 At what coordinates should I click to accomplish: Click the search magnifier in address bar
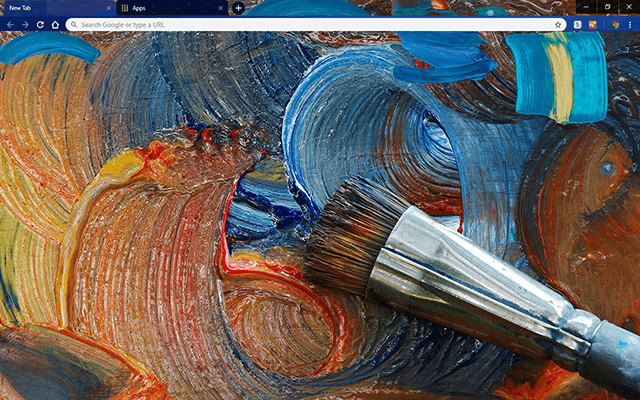pyautogui.click(x=74, y=25)
